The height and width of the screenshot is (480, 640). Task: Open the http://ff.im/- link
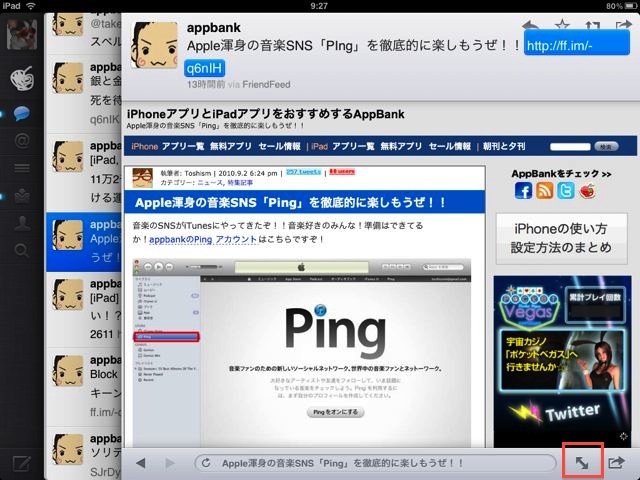pos(576,43)
